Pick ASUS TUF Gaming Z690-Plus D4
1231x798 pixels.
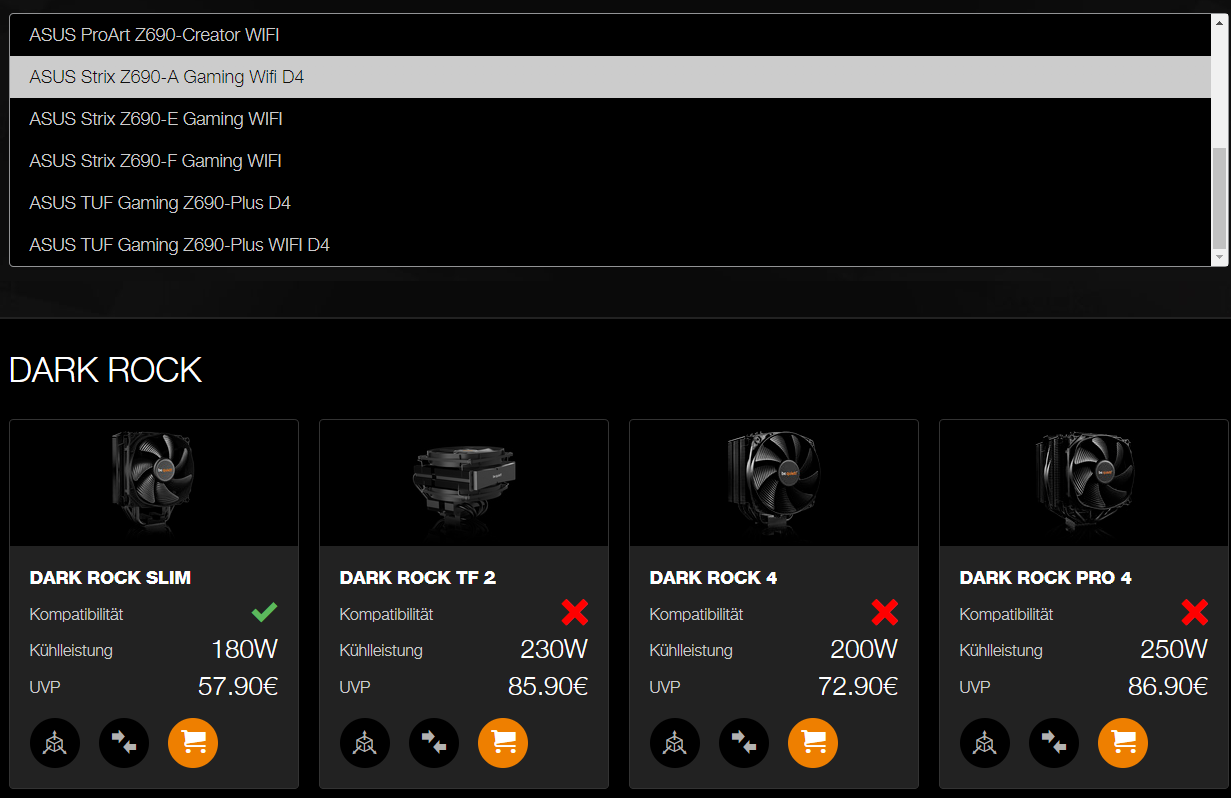[610, 203]
